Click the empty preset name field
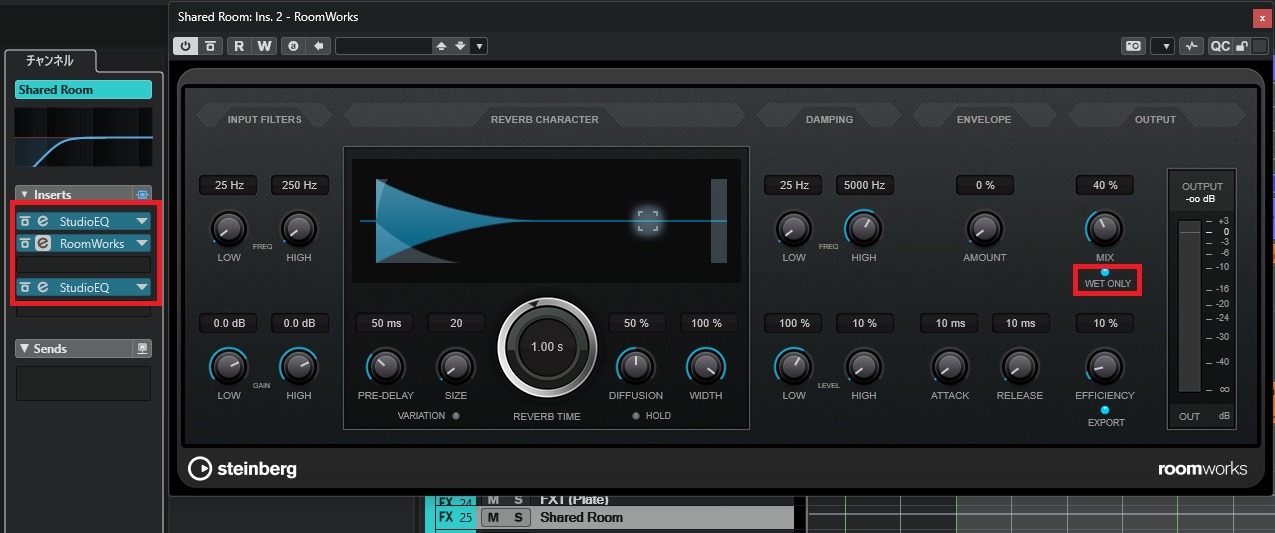The image size is (1275, 533). (384, 46)
